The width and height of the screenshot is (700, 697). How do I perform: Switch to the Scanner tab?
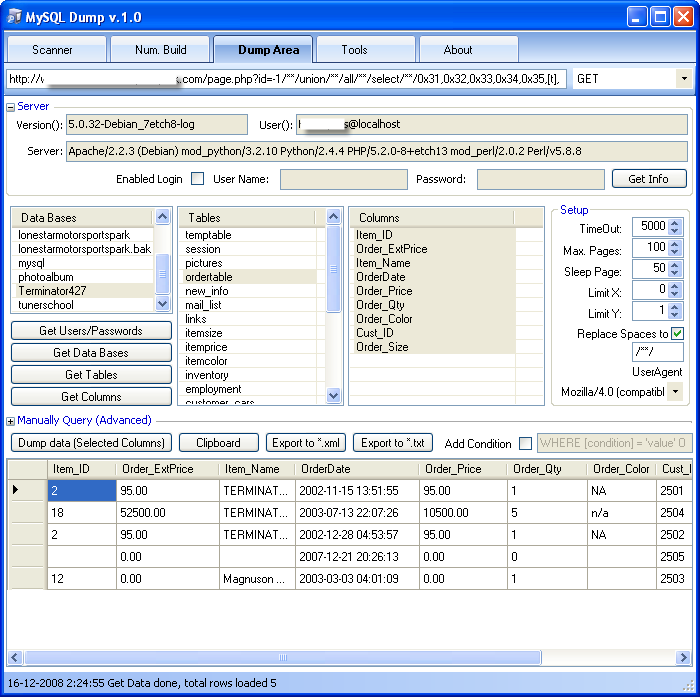click(x=55, y=50)
